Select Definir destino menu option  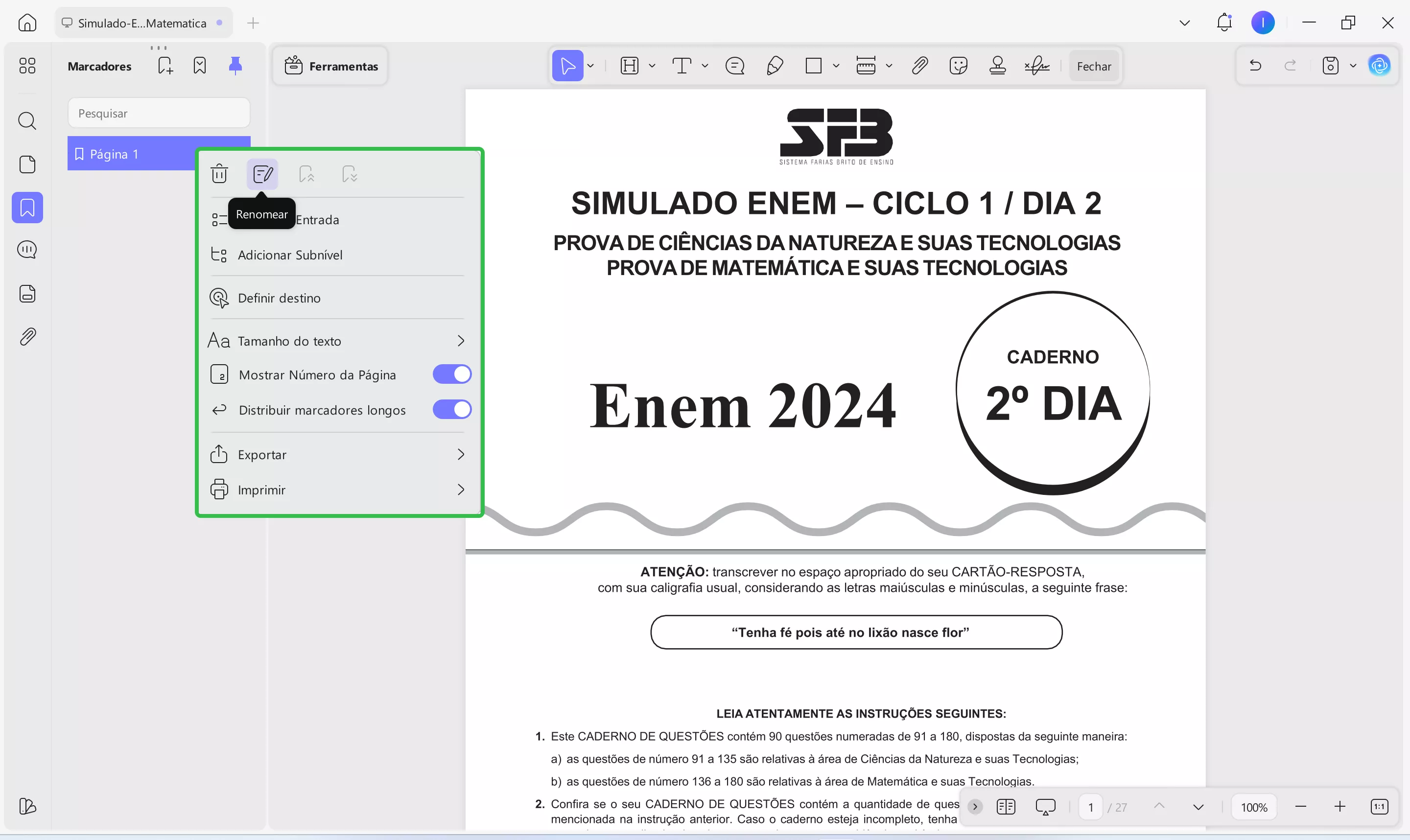[279, 298]
